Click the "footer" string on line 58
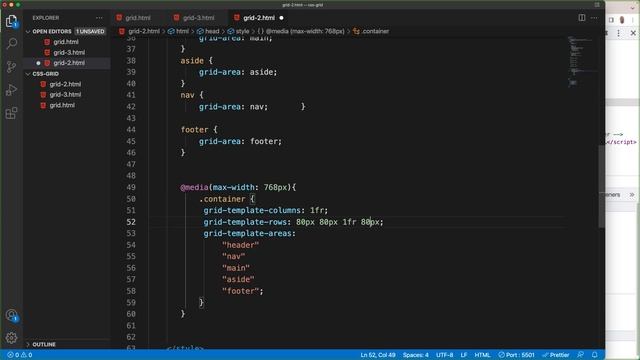 tap(240, 291)
